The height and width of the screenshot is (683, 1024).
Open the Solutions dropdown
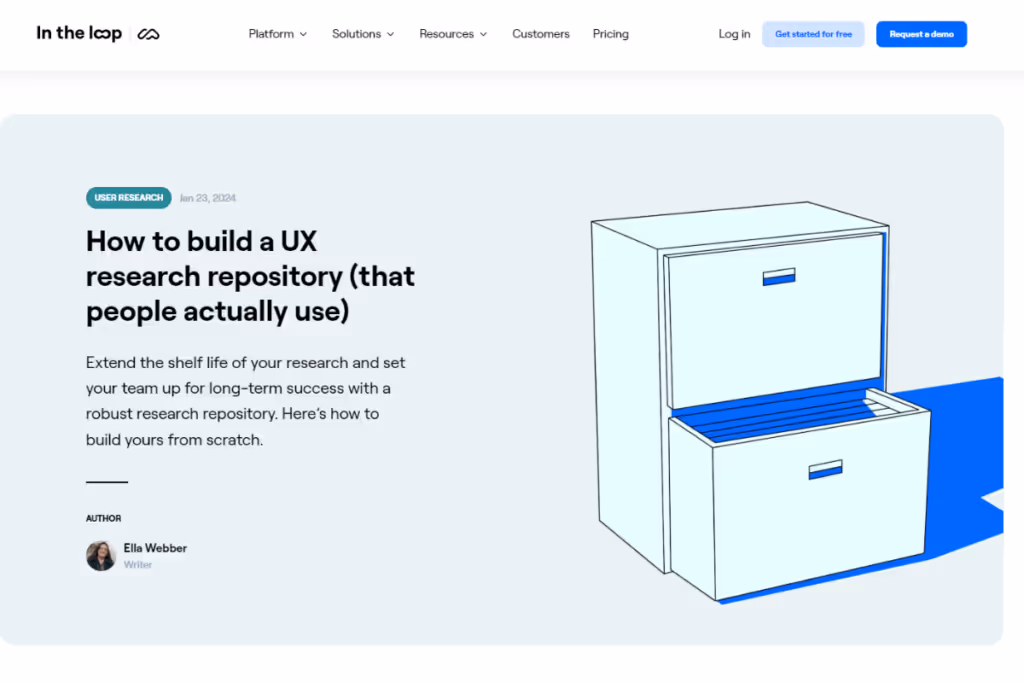[362, 33]
